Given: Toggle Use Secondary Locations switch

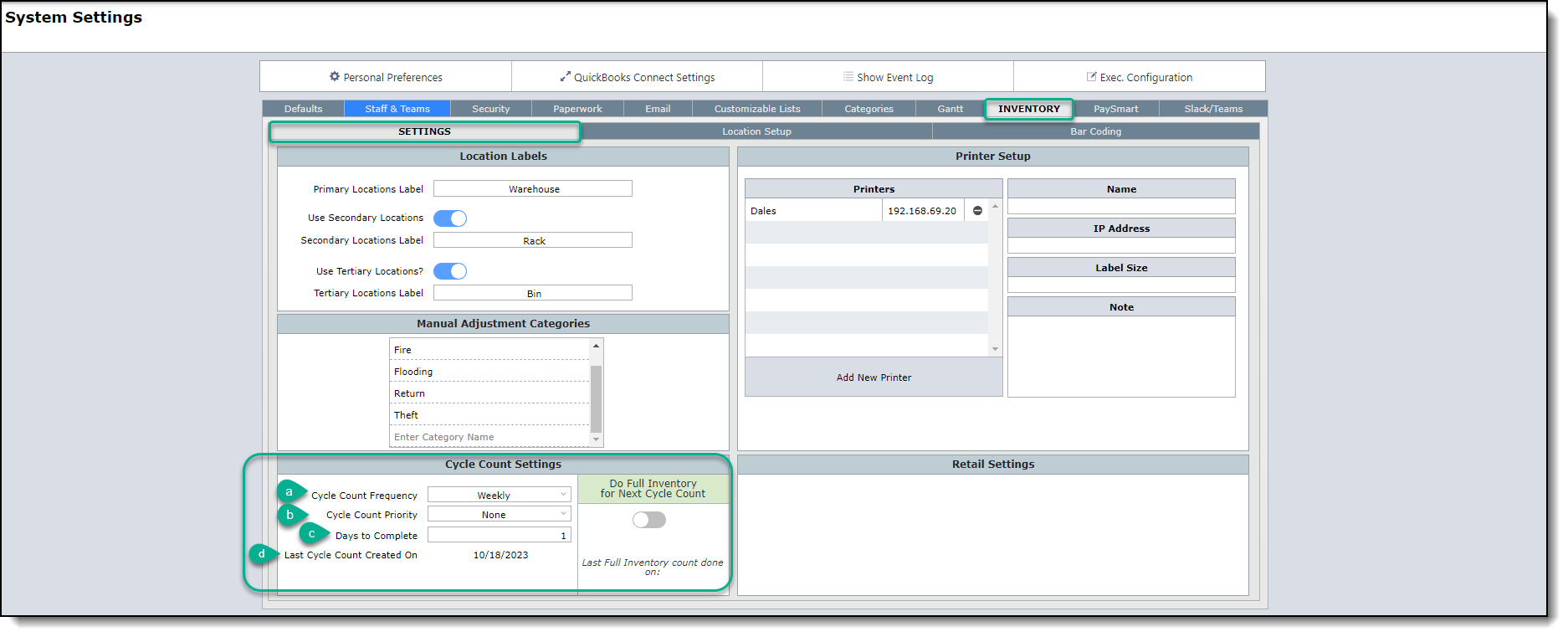Looking at the screenshot, I should point(450,218).
